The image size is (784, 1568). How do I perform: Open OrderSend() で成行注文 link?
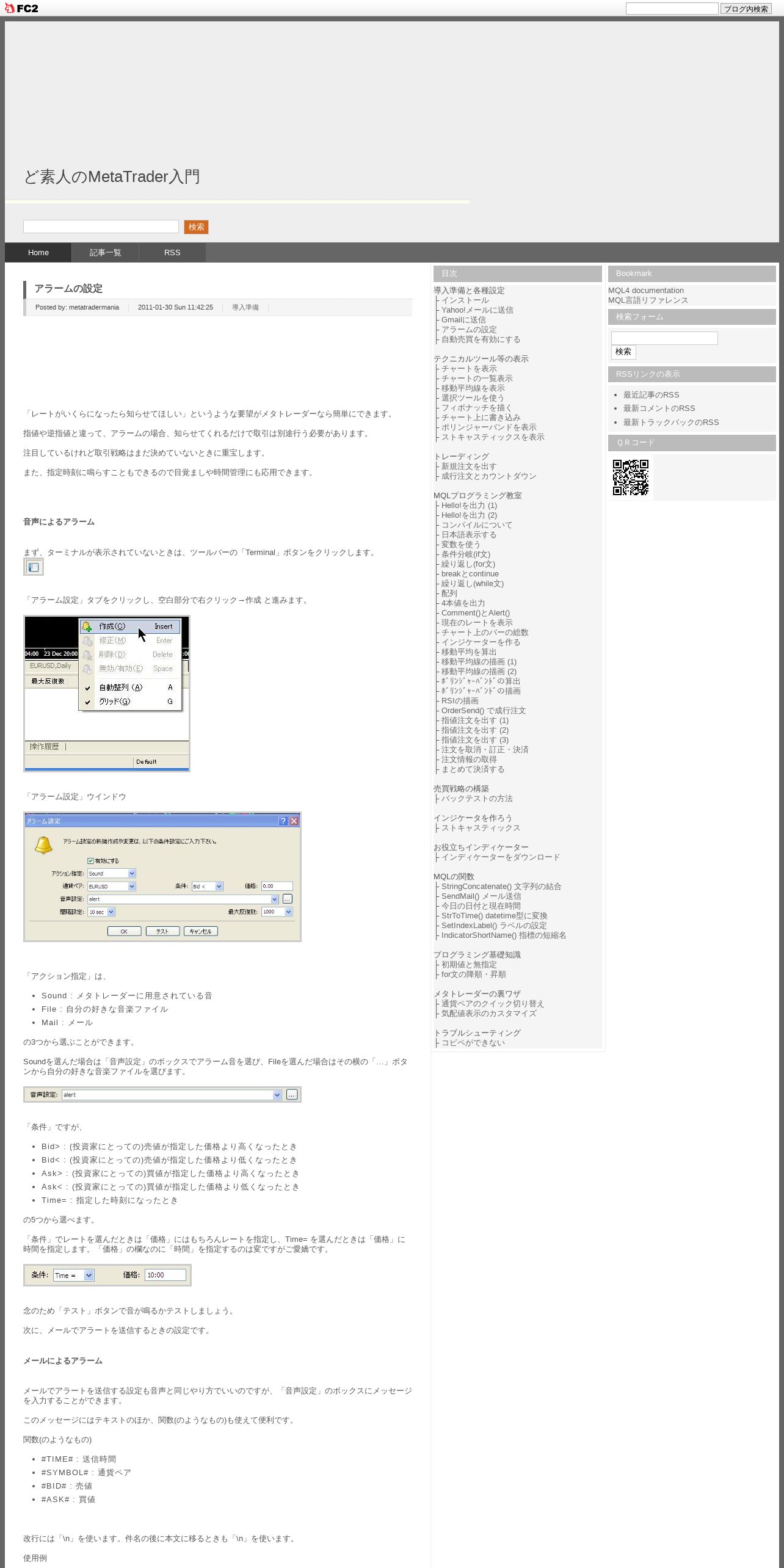[x=483, y=711]
